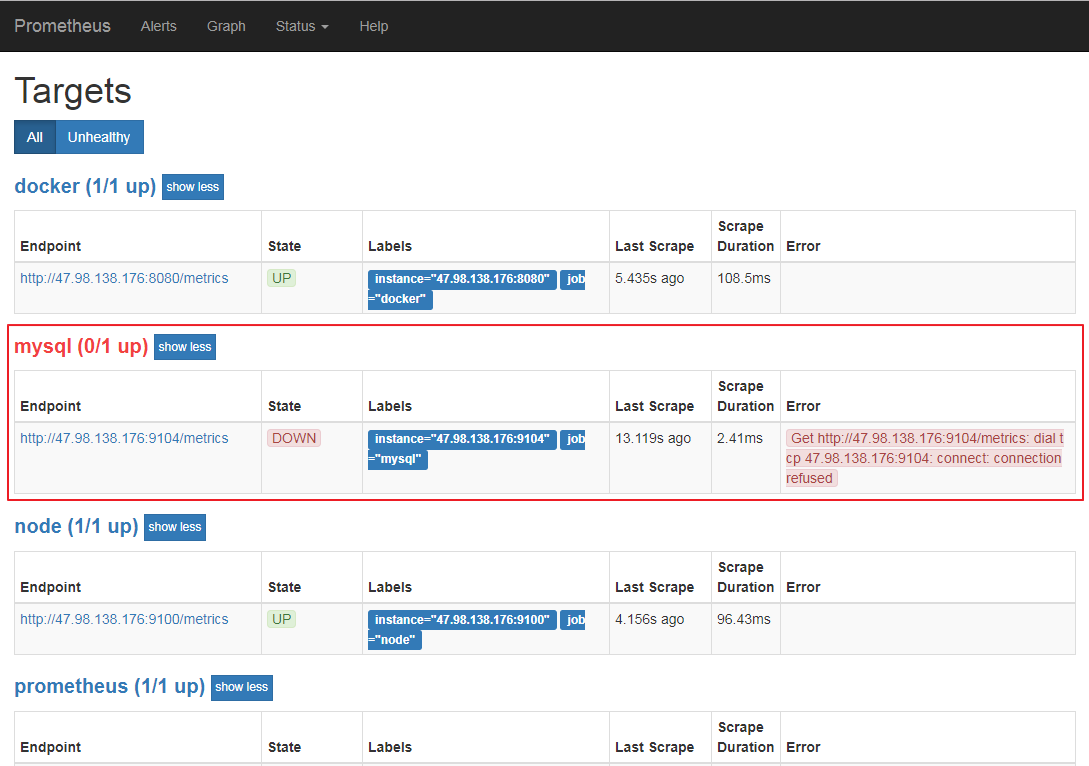The width and height of the screenshot is (1089, 766).
Task: Click the docker (1/1 up) heading
Action: click(85, 187)
